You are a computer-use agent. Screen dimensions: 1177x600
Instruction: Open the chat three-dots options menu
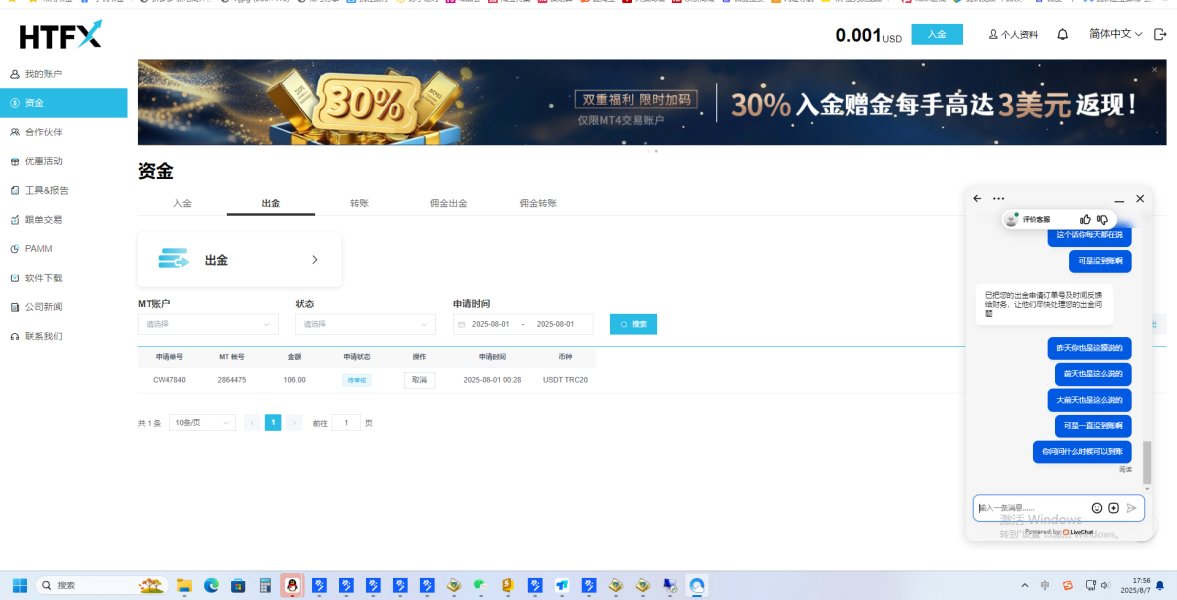[998, 199]
